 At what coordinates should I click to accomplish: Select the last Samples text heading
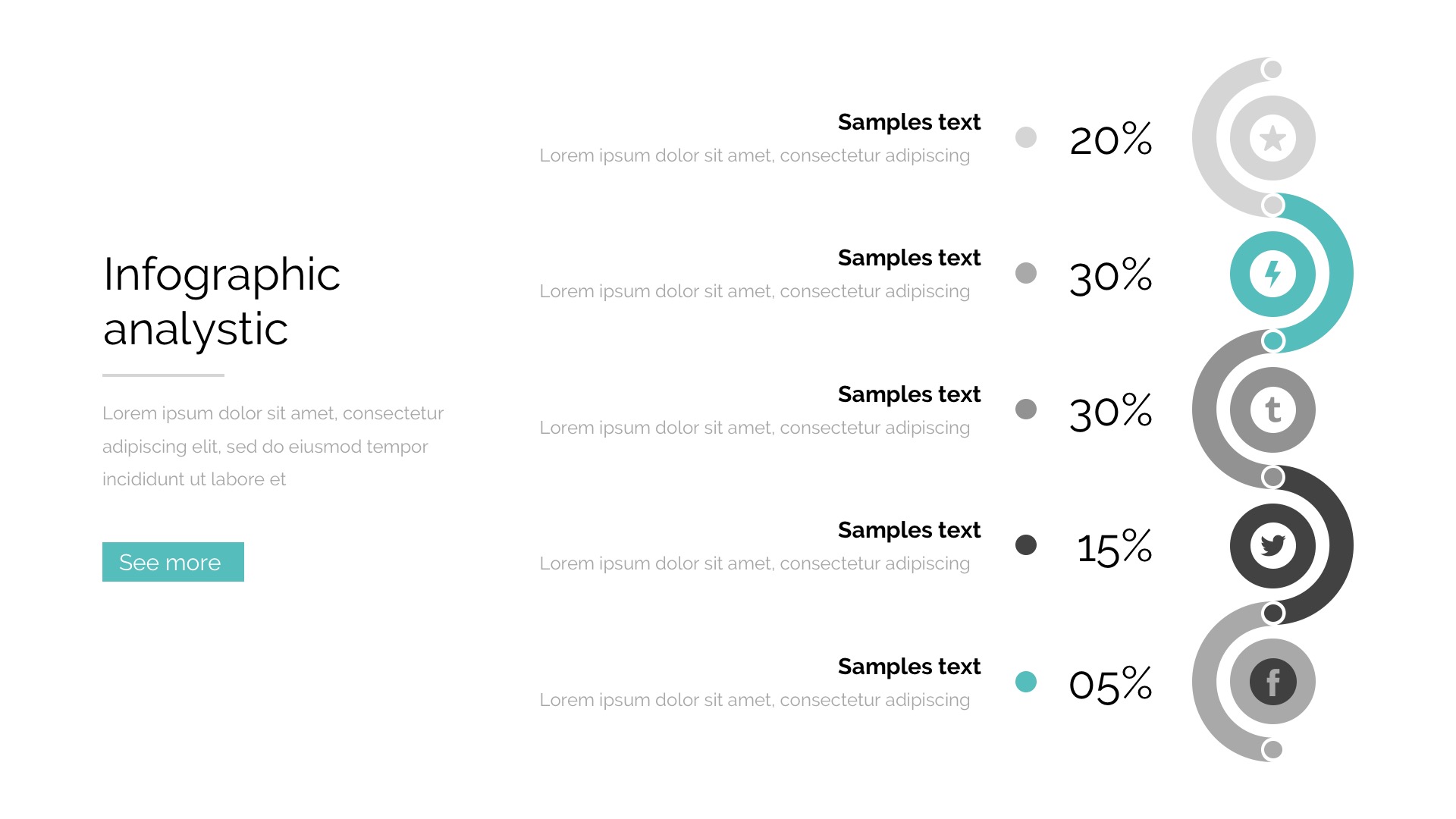(x=908, y=667)
